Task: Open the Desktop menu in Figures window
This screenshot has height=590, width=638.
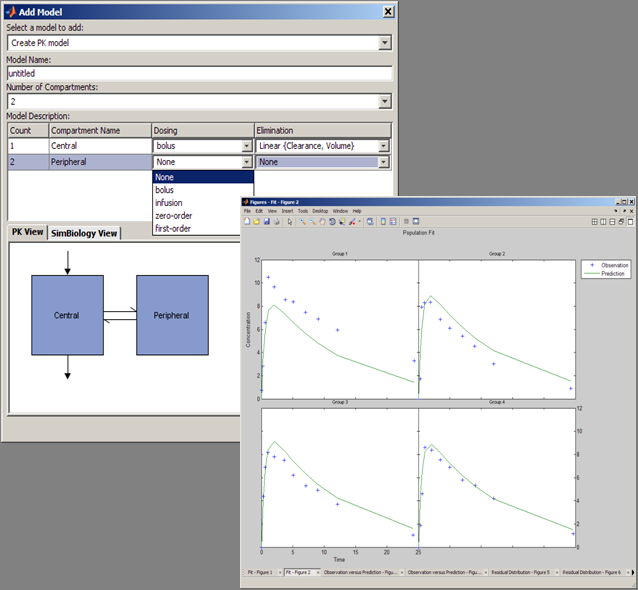Action: point(320,211)
